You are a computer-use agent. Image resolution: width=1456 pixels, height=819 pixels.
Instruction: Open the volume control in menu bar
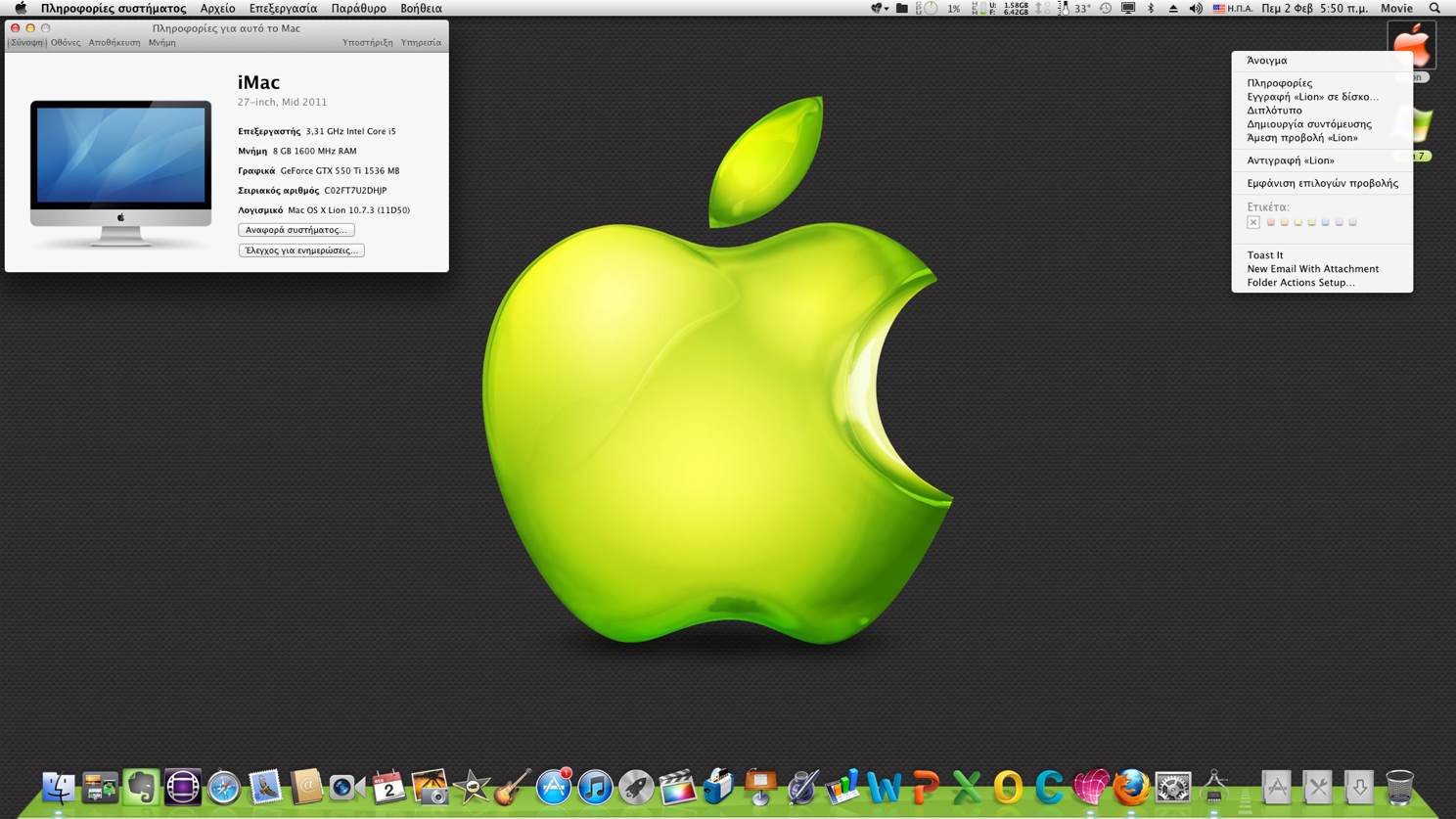click(1196, 8)
